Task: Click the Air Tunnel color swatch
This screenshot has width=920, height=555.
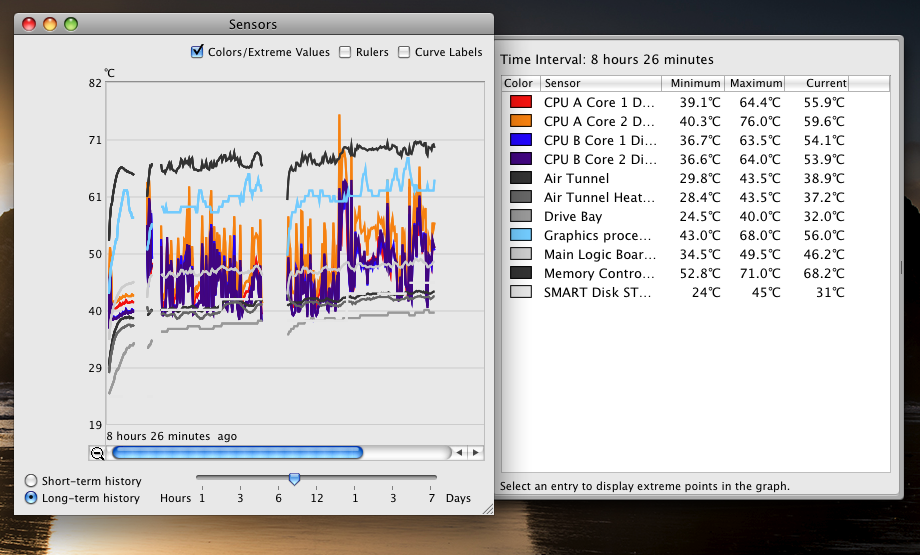Action: pyautogui.click(x=520, y=178)
